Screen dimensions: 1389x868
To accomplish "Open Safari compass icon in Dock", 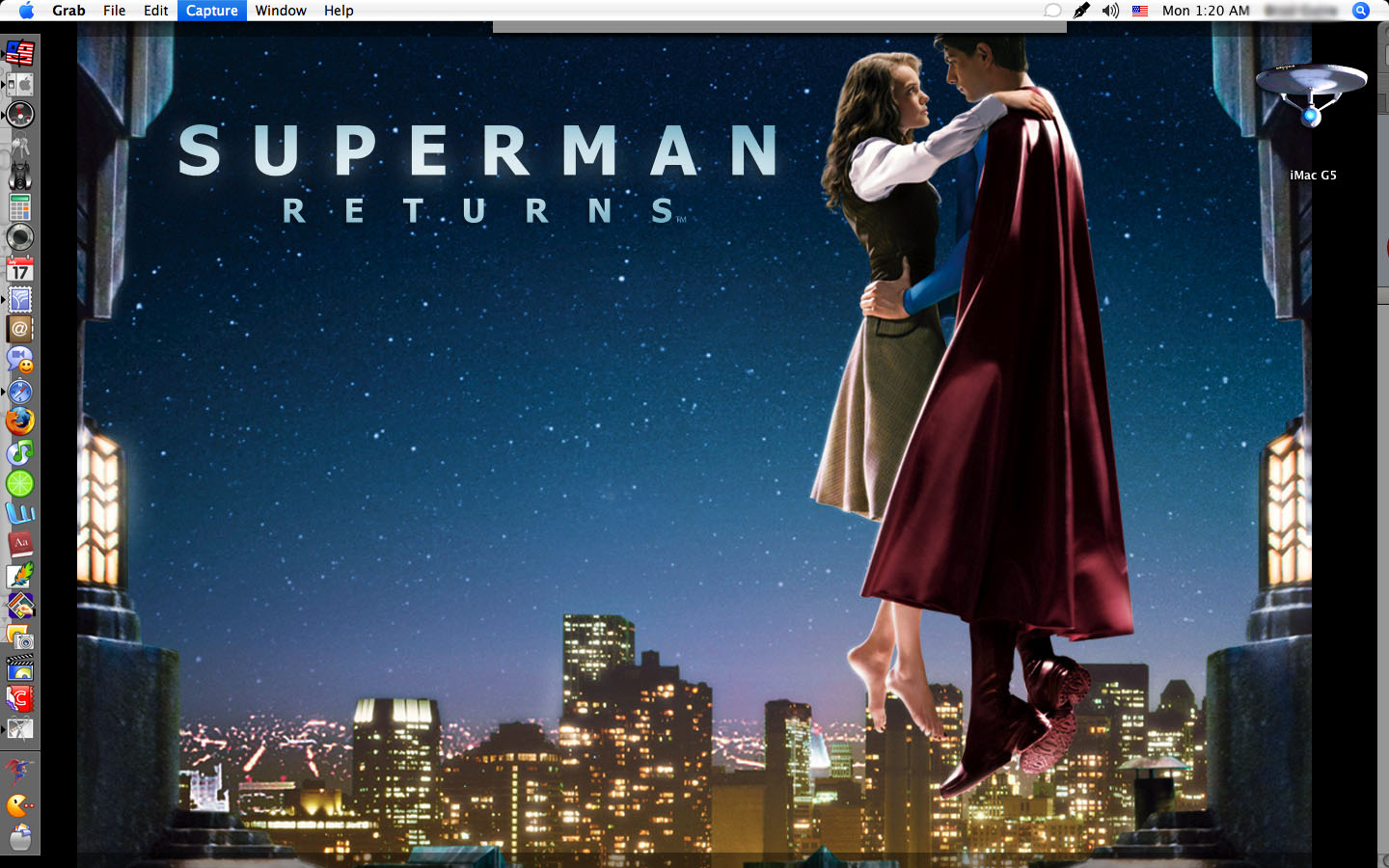I will [20, 392].
